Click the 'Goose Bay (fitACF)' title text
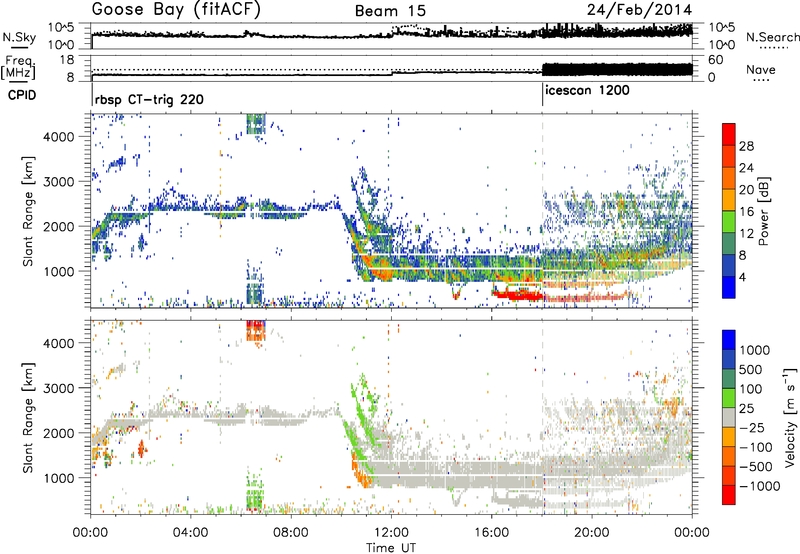The image size is (800, 554). (x=176, y=10)
